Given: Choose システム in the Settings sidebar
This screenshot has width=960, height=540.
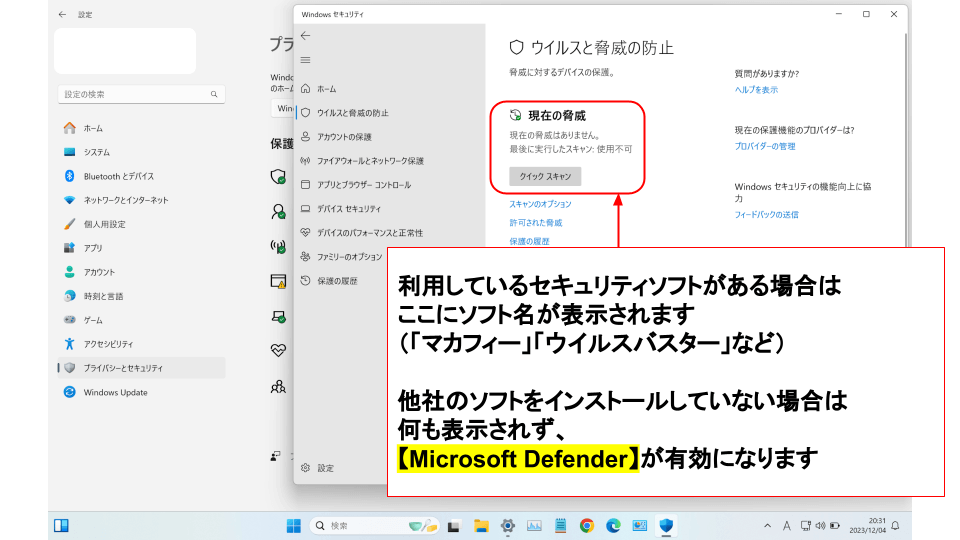Looking at the screenshot, I should pyautogui.click(x=97, y=152).
